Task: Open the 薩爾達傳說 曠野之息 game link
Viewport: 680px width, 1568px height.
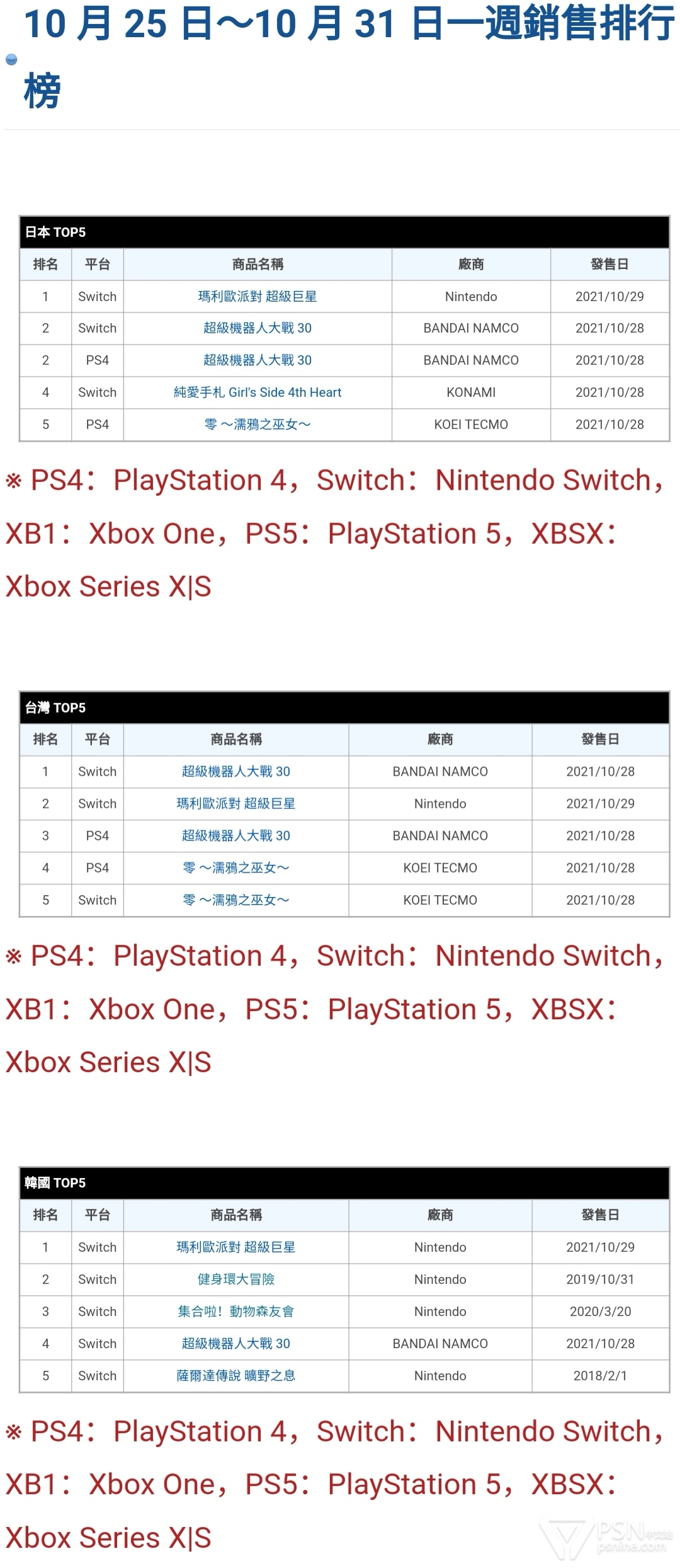Action: coord(236,1376)
